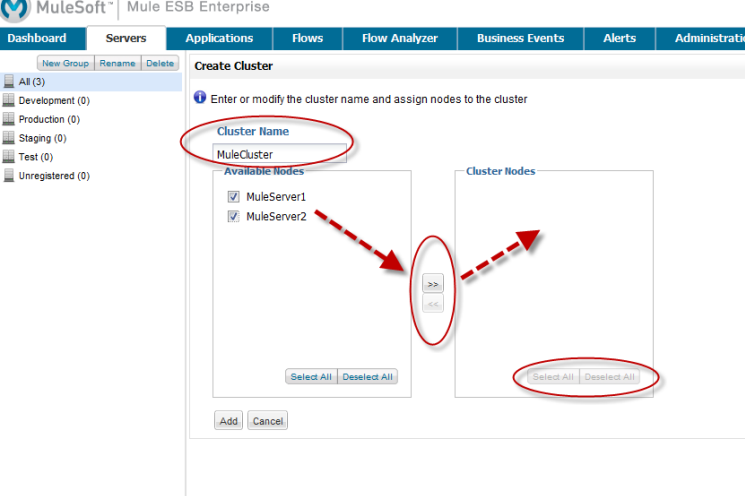The height and width of the screenshot is (496, 745).
Task: Open the Administration tab
Action: [701, 38]
